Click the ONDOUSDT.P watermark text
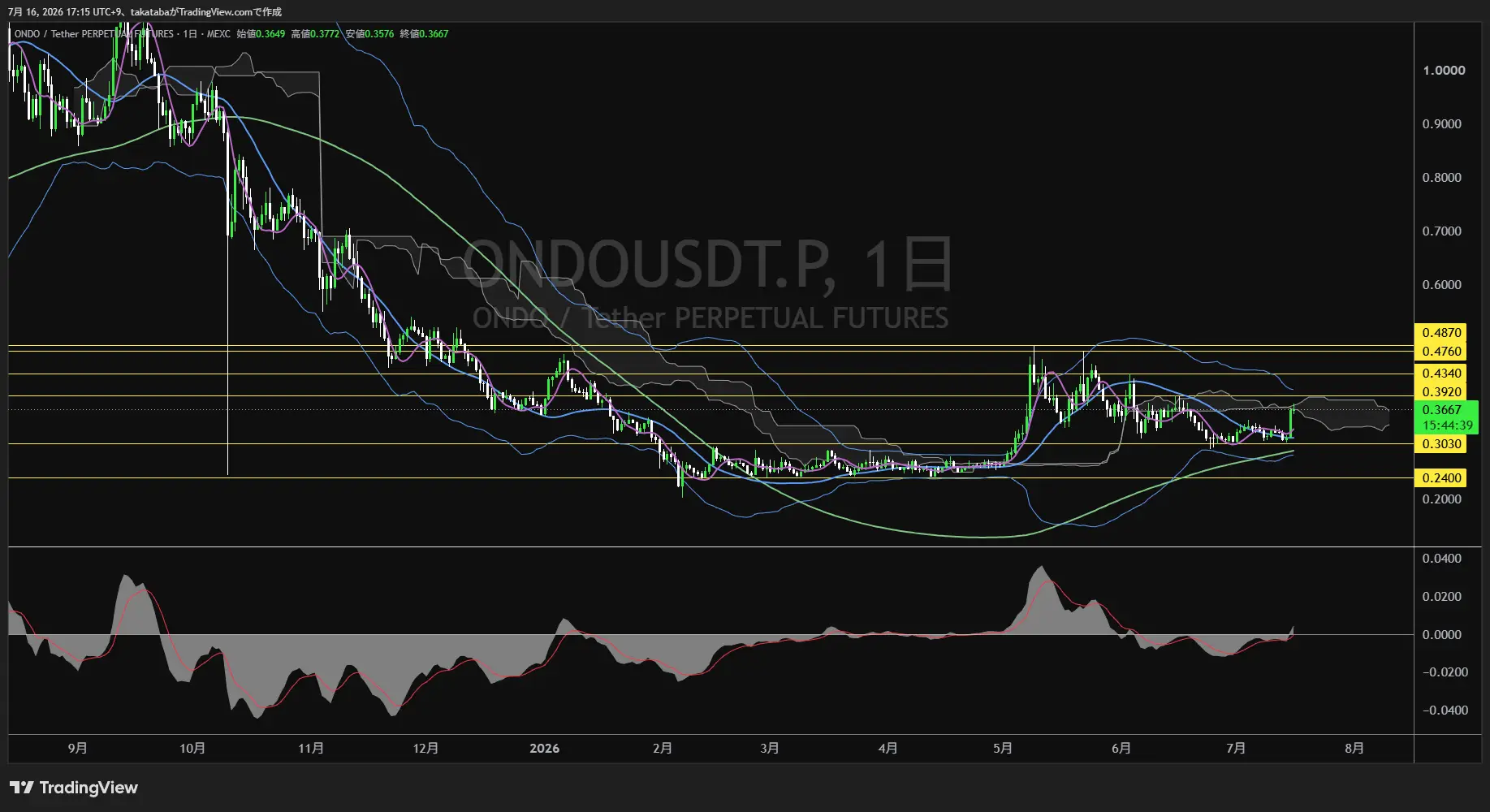Viewport: 1490px width, 812px height. [650, 266]
